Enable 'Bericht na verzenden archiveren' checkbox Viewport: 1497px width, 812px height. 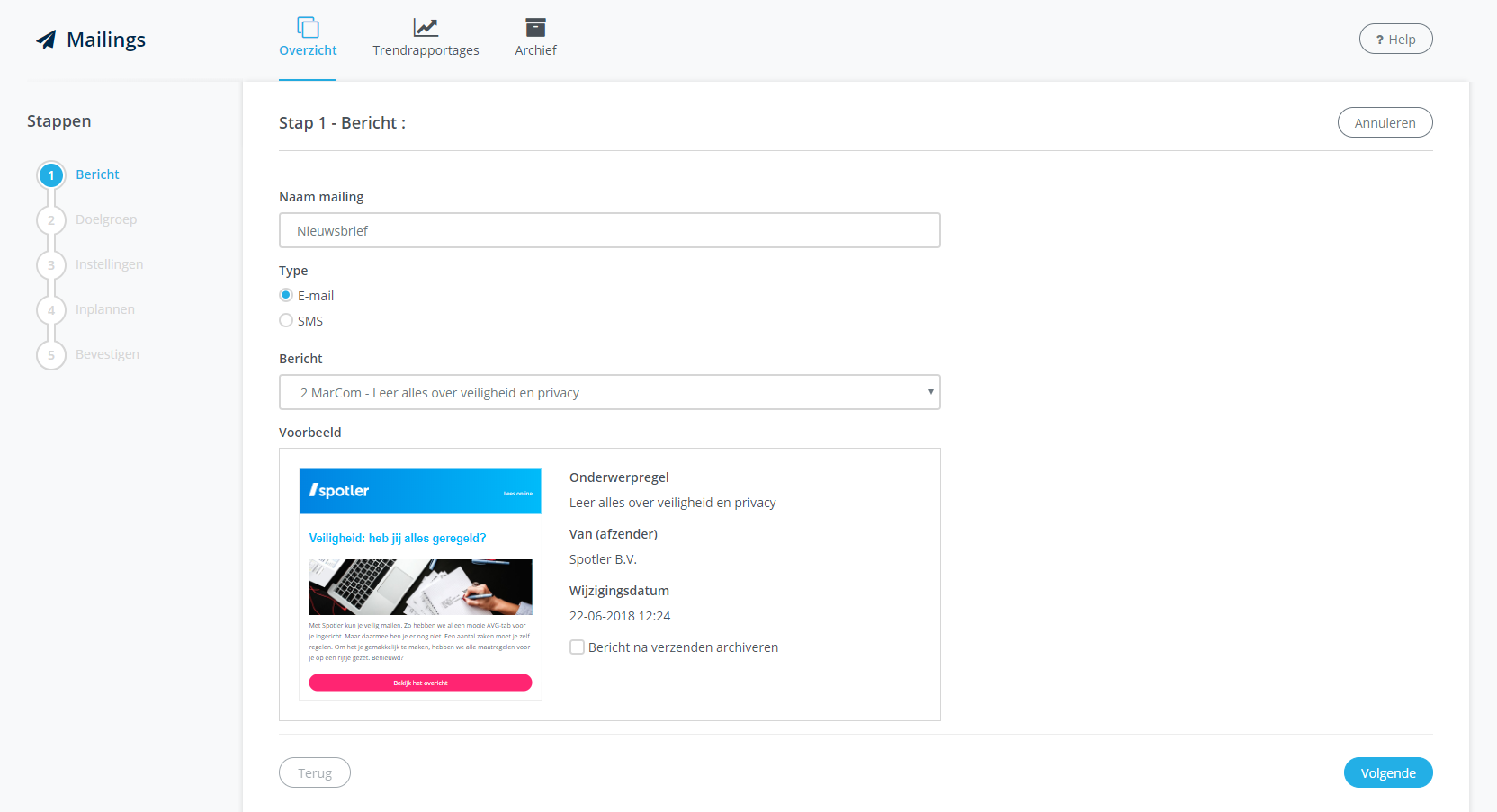(578, 647)
